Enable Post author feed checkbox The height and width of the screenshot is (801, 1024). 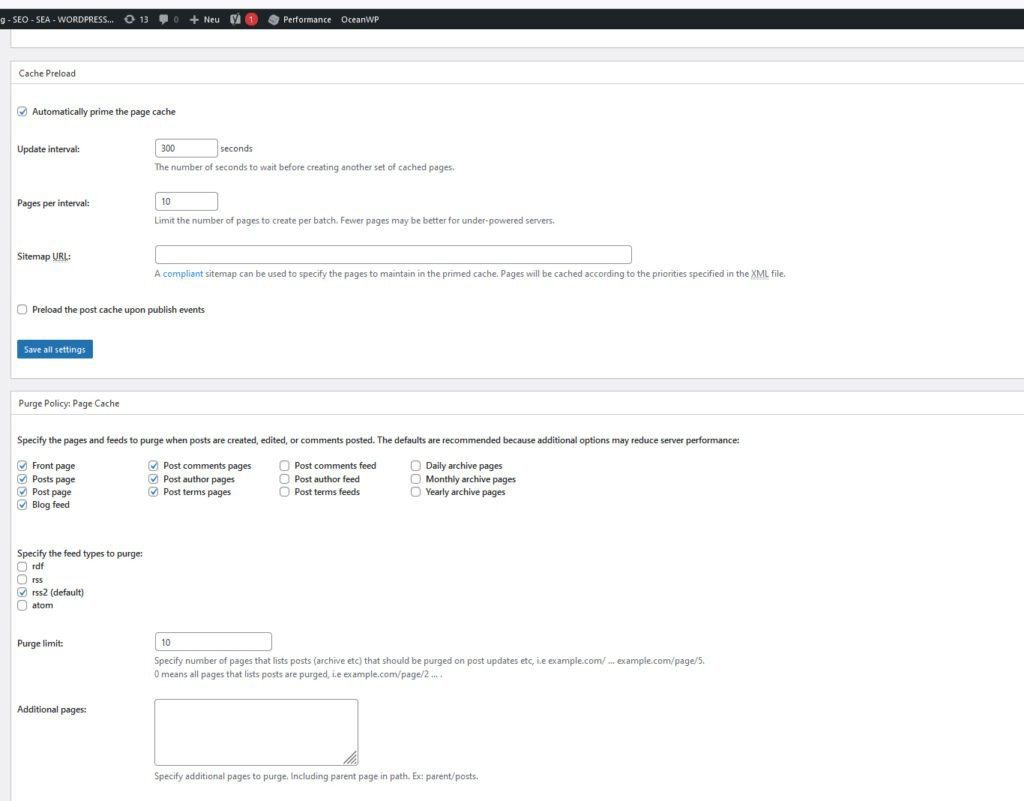coord(285,479)
